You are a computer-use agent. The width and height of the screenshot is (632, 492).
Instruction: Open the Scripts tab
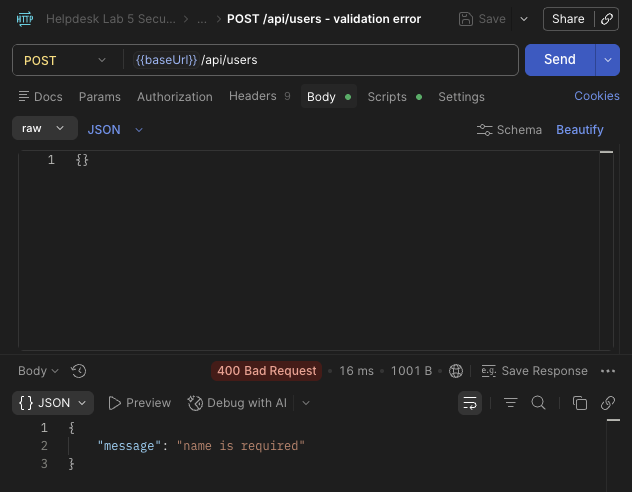click(395, 97)
